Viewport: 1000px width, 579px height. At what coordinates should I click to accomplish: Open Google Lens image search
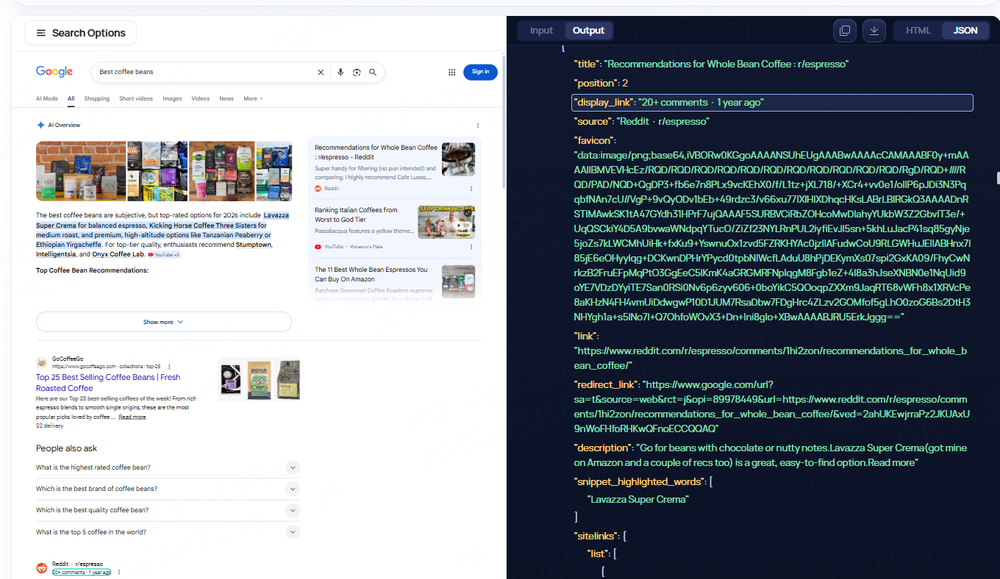357,72
